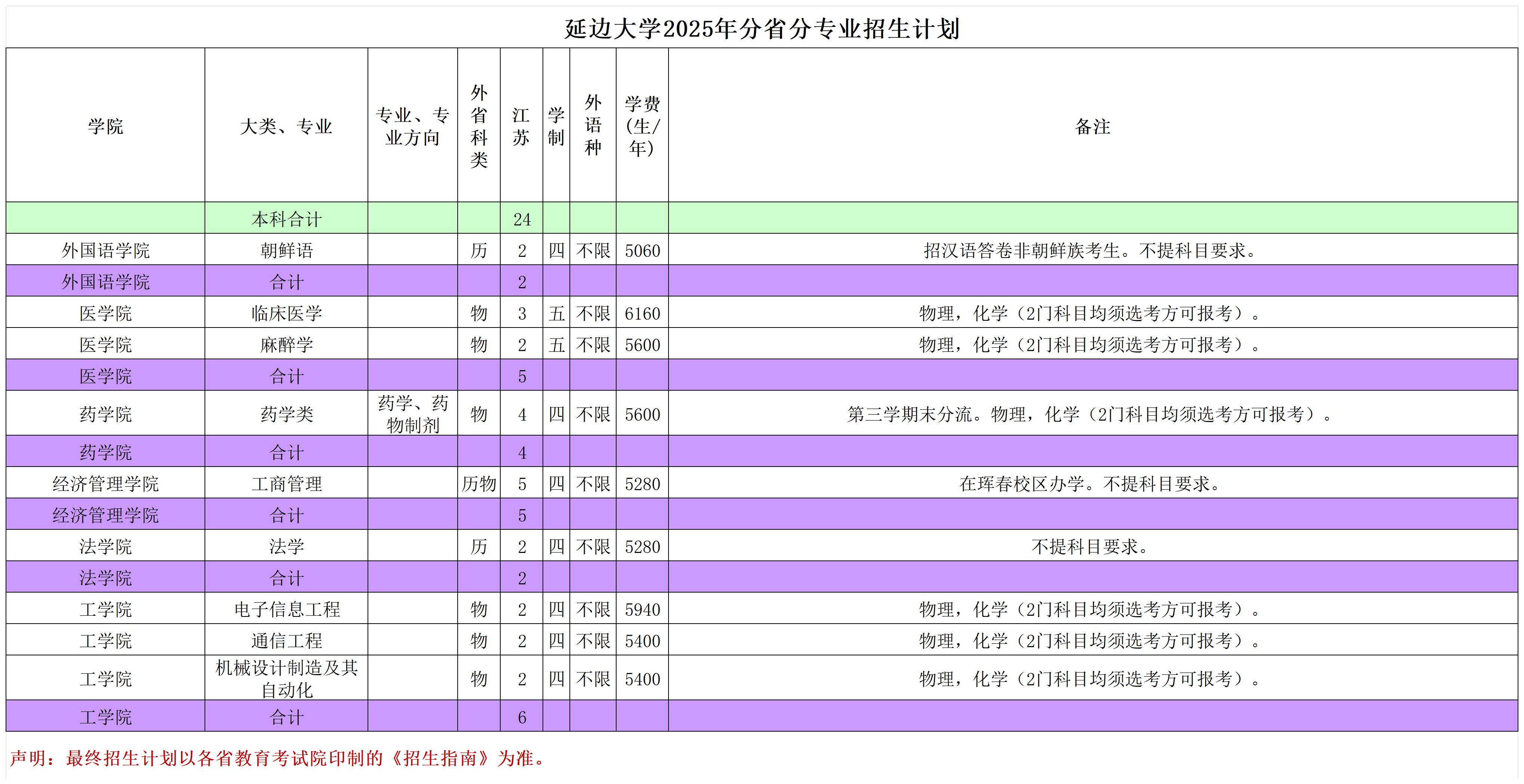Select the 学院 column header

[105, 126]
